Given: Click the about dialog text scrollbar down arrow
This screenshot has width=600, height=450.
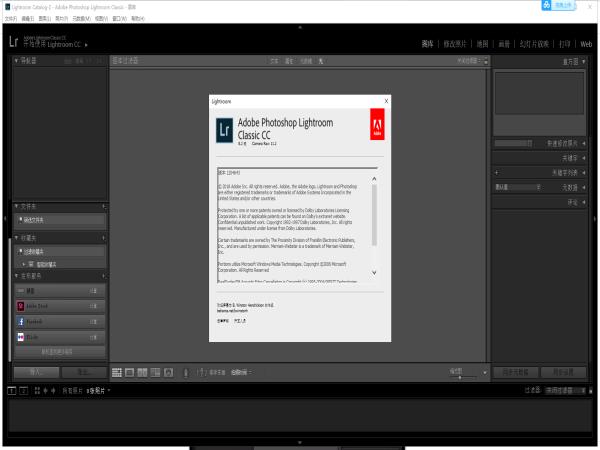Looking at the screenshot, I should (374, 272).
